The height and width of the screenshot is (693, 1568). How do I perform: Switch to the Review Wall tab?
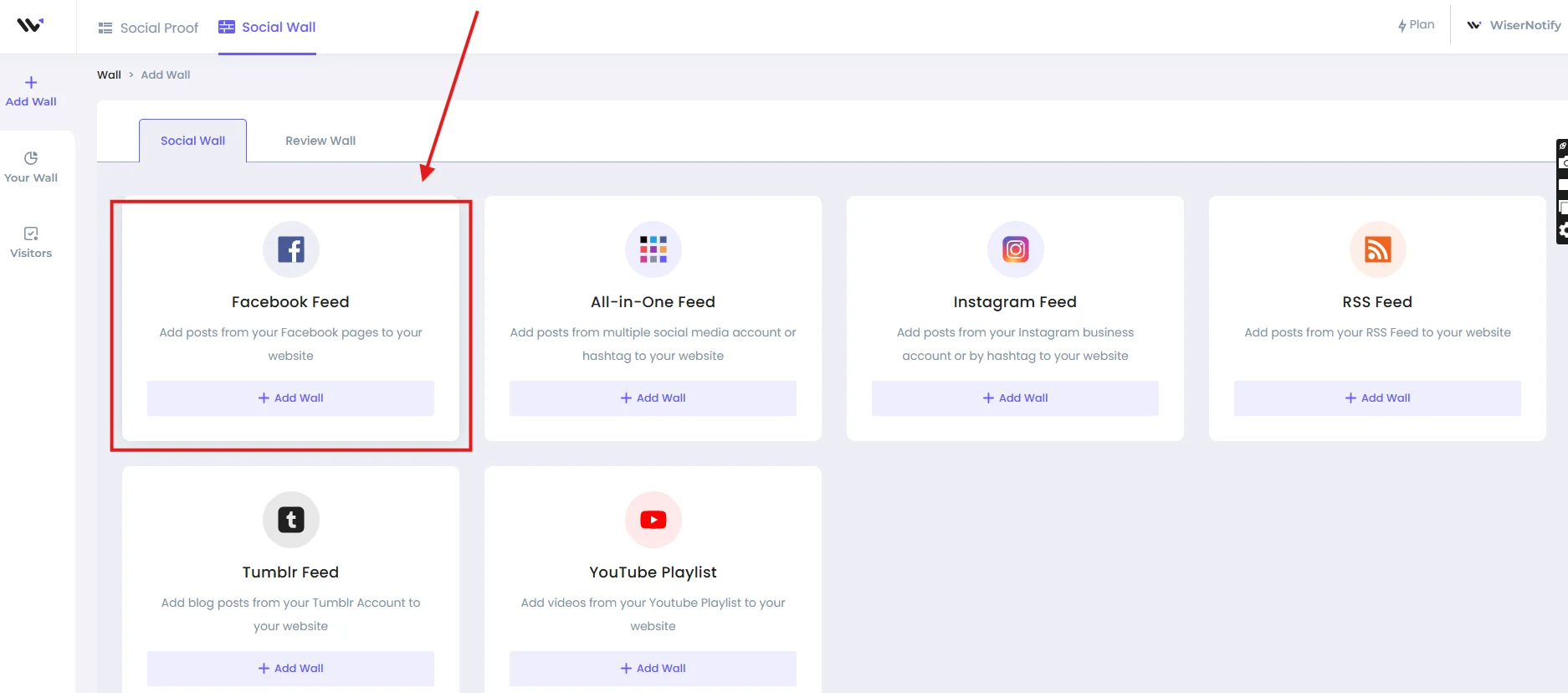[320, 141]
